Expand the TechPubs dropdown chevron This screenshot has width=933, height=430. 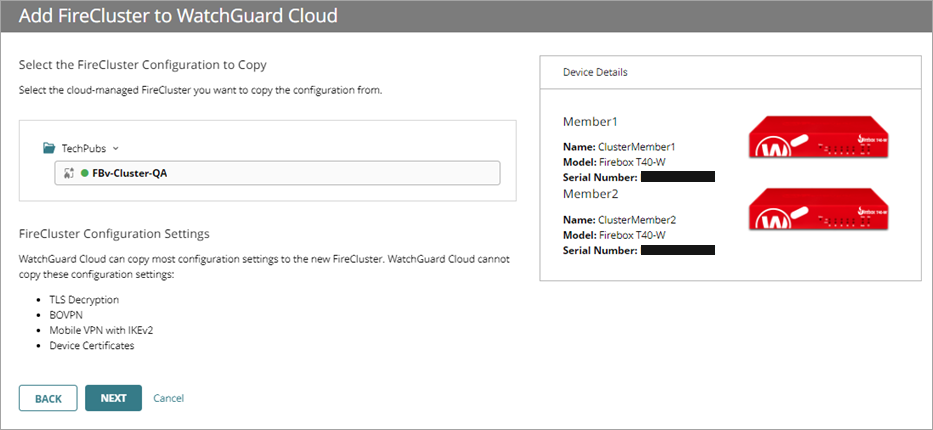116,148
